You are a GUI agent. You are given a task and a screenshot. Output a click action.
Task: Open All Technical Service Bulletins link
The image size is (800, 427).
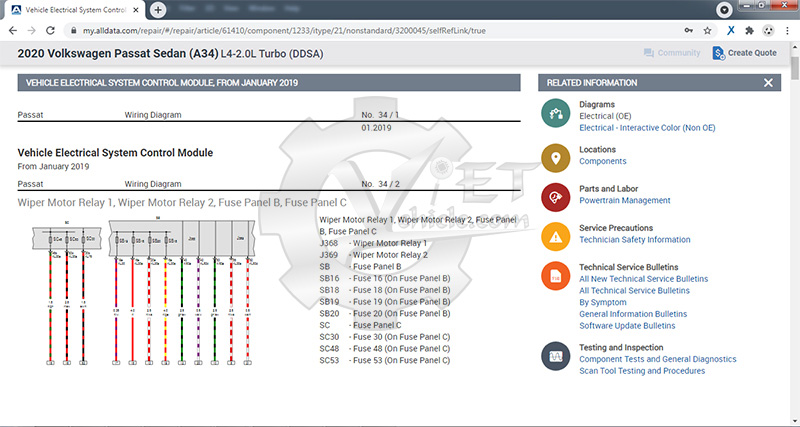coord(634,291)
